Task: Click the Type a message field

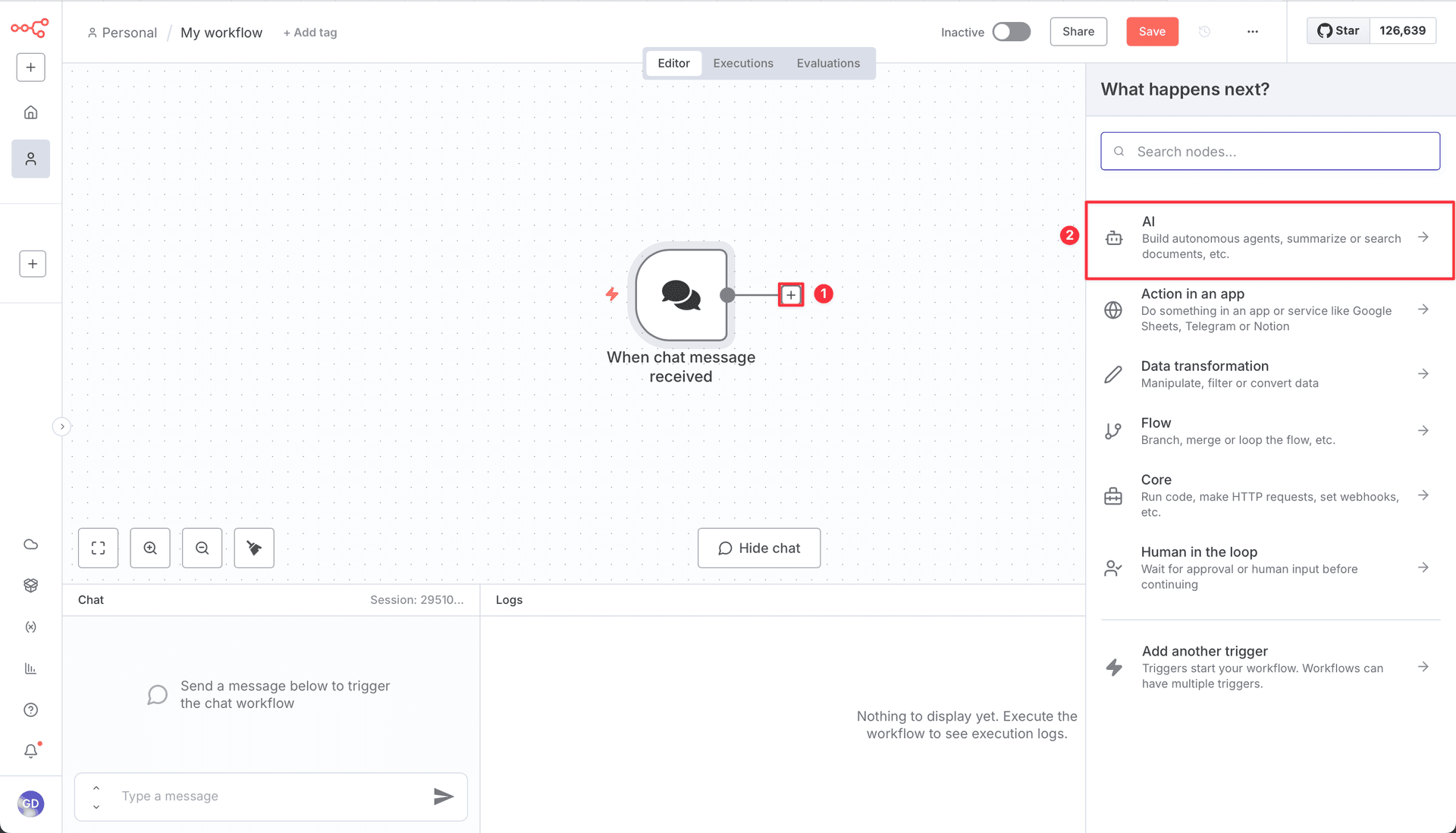Action: tap(227, 797)
